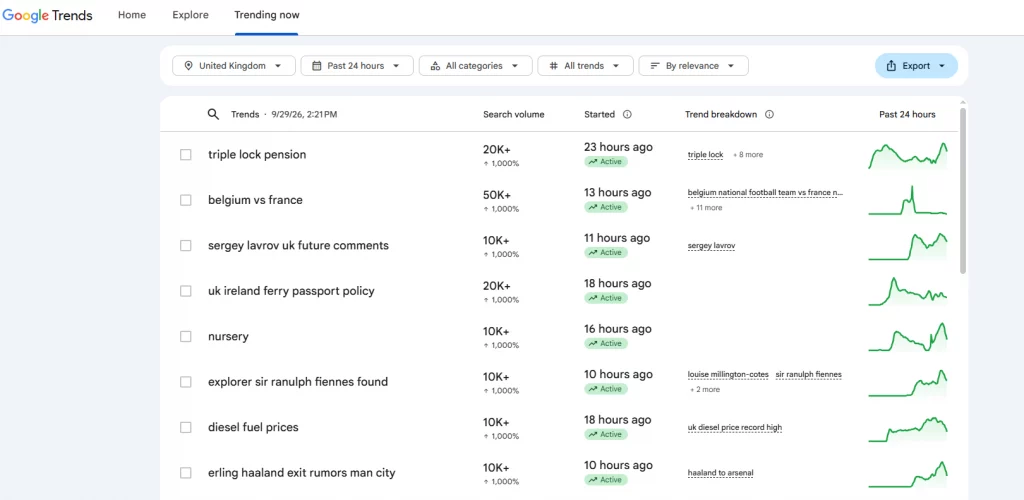Click the 'diesel fuel prices' trend title
This screenshot has height=500, width=1024.
(x=253, y=428)
